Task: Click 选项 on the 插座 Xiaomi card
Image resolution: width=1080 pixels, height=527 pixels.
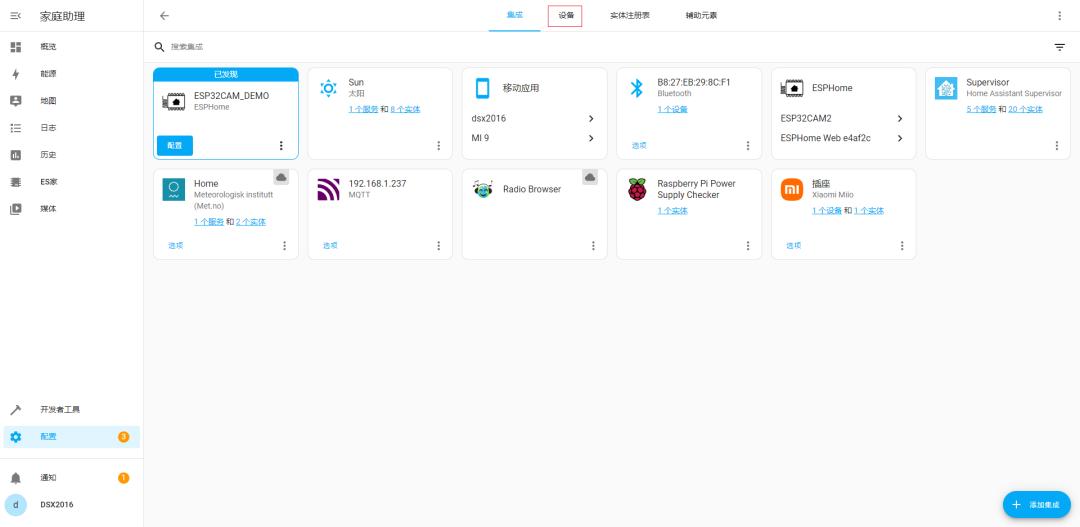Action: [x=793, y=245]
